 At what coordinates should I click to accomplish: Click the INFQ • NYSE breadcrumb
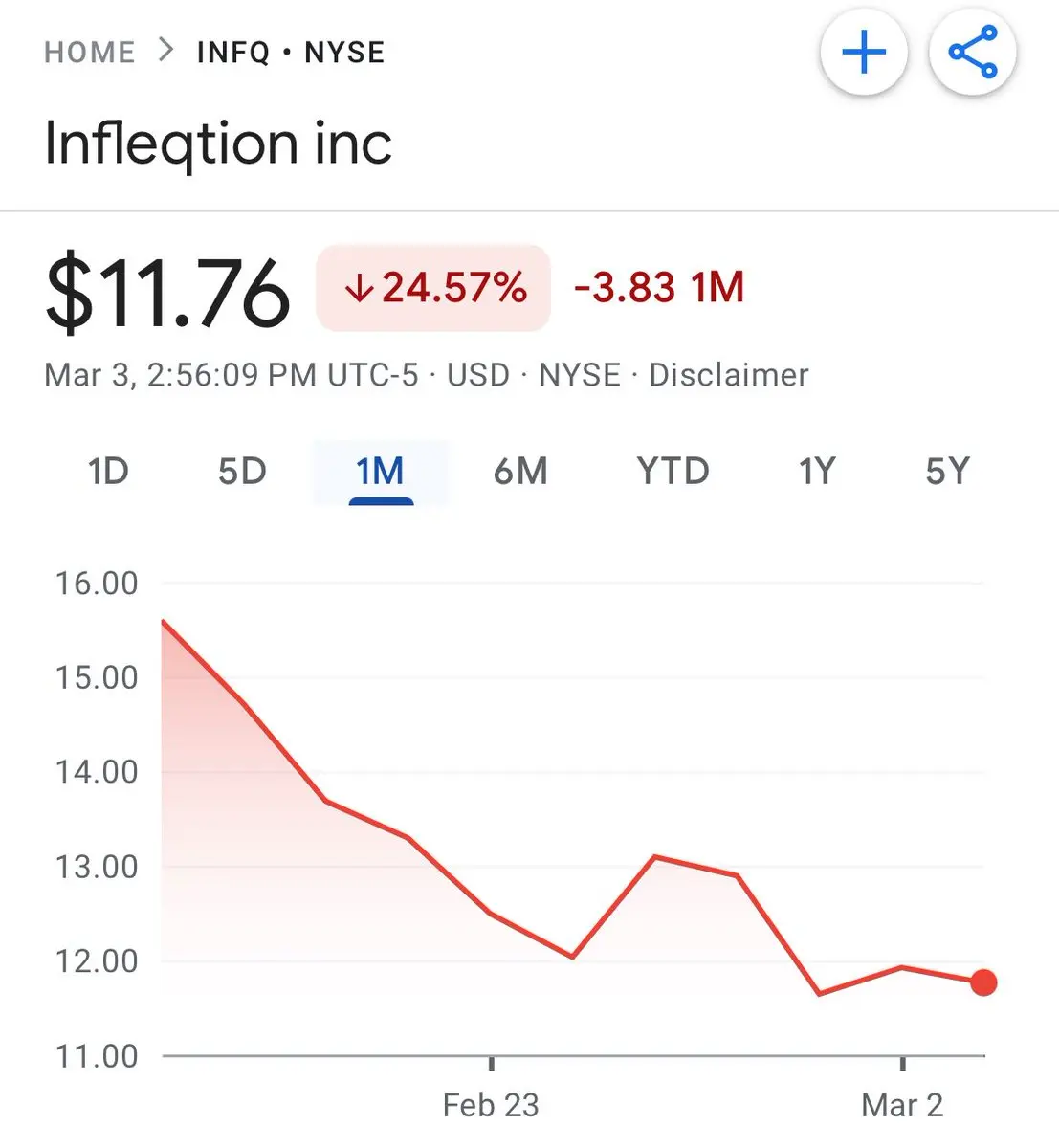tap(291, 52)
